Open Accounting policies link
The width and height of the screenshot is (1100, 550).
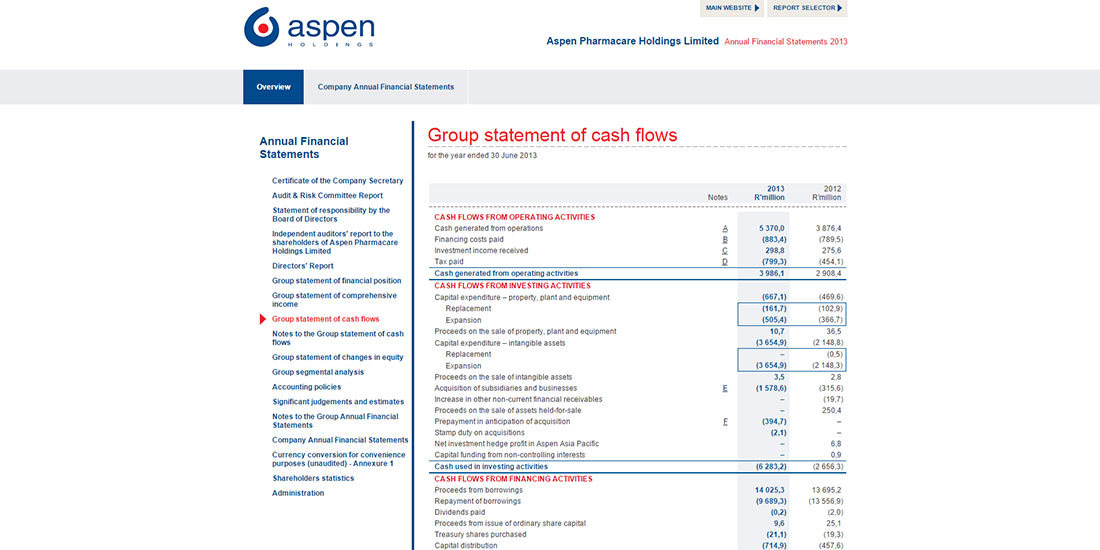click(307, 387)
